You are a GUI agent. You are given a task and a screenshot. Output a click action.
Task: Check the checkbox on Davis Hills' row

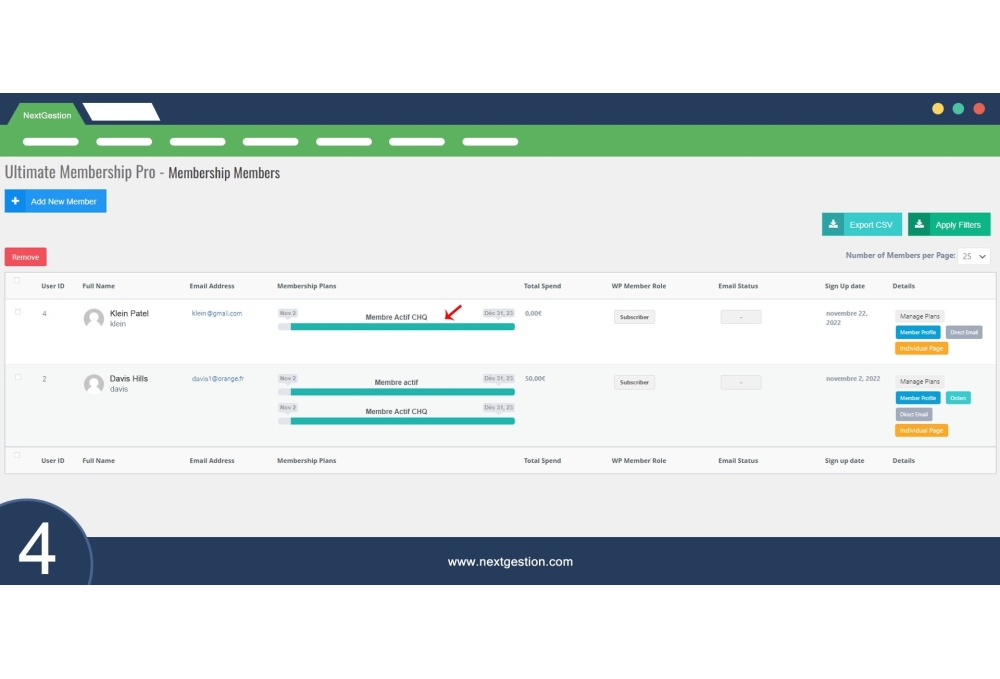(17, 376)
